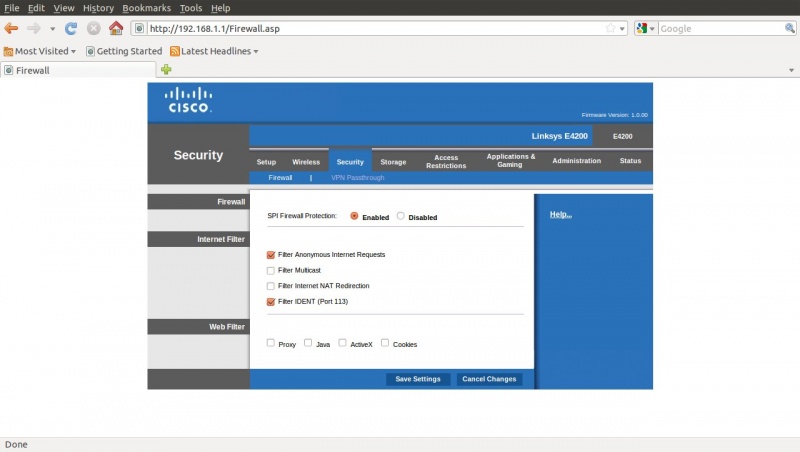Select the Disabled SPI firewall radio button
Screen dimensions: 800x452
(x=401, y=216)
